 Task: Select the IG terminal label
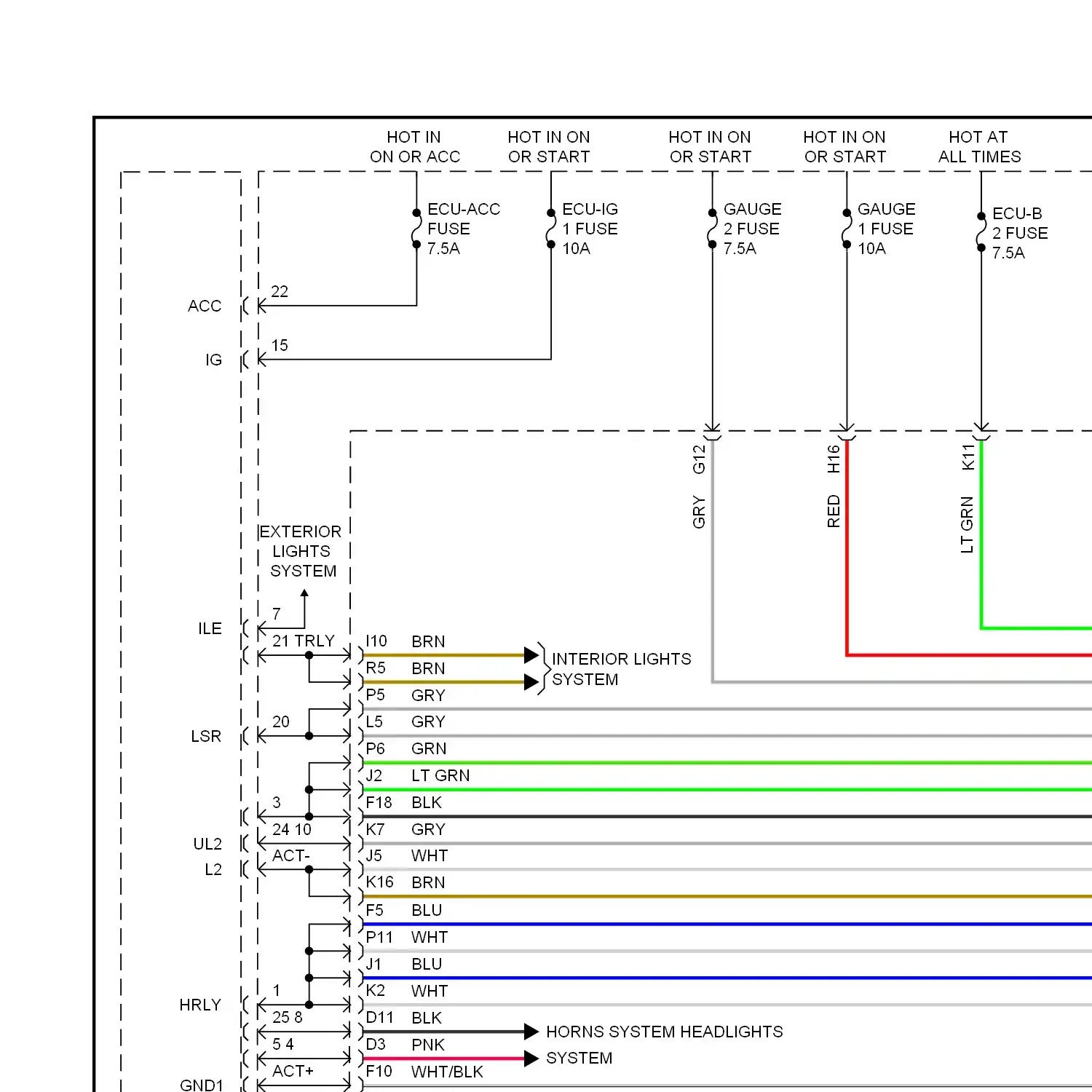pos(213,360)
